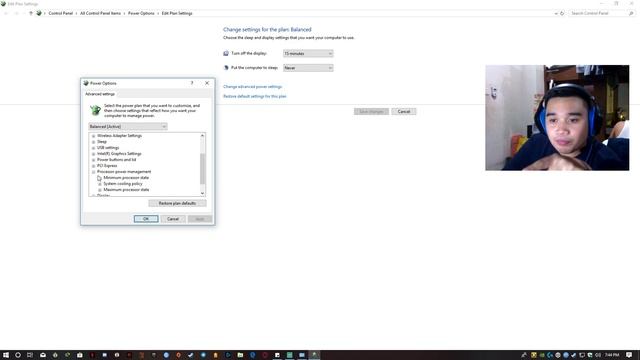Expand Intel(R) Graphics Settings node
Image resolution: width=640 pixels, height=360 pixels.
click(x=93, y=154)
